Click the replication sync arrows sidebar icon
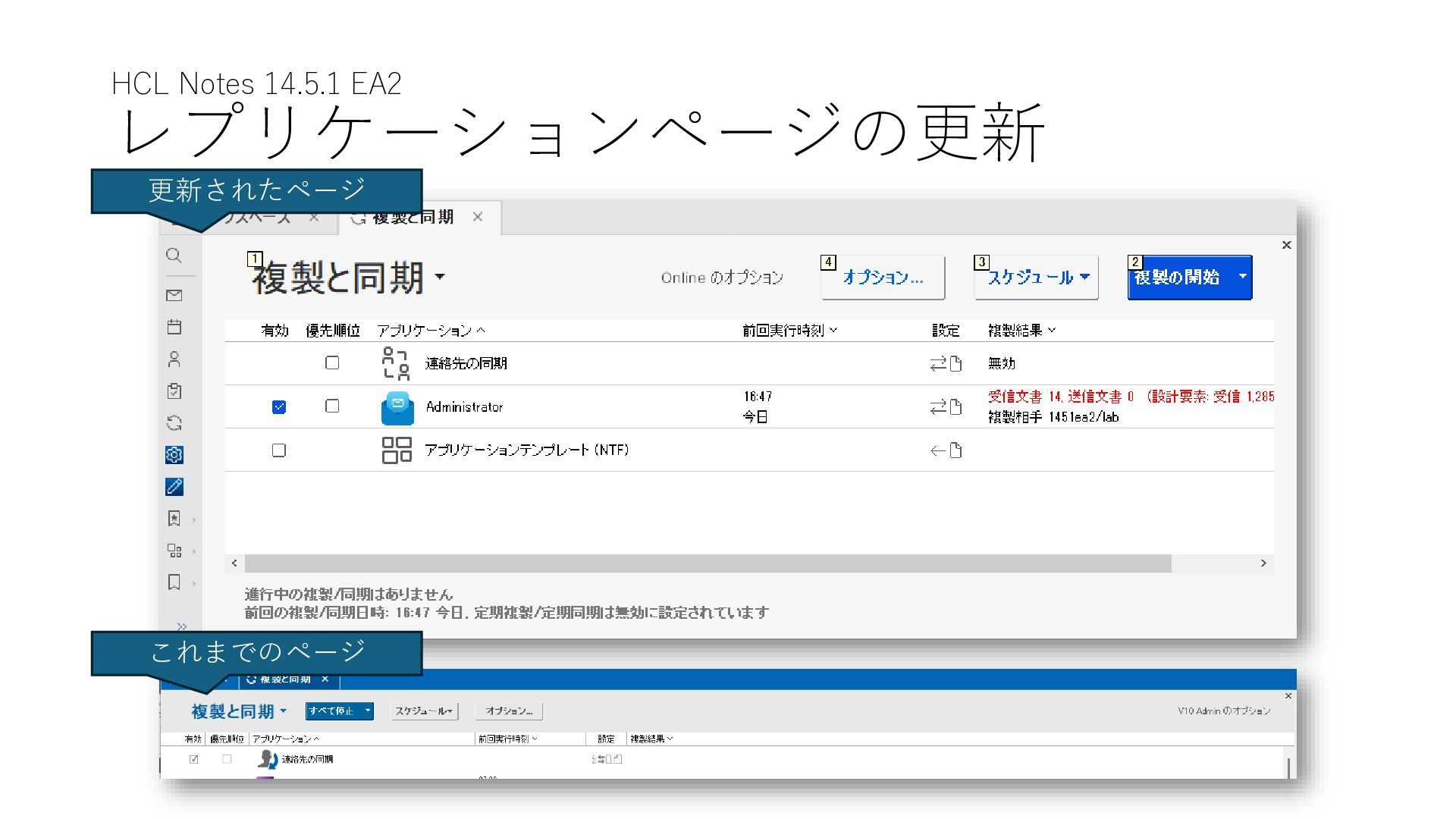 pos(174,423)
